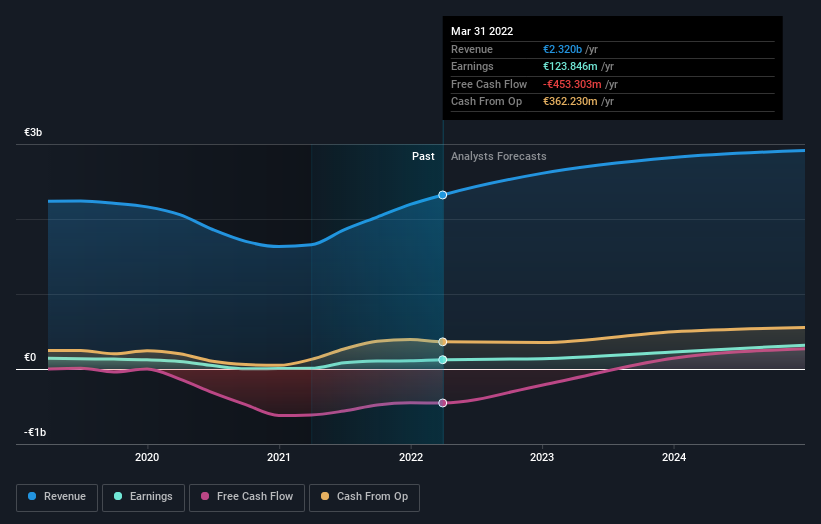The height and width of the screenshot is (524, 821).
Task: Click the 2020 x-axis label
Action: pos(147,457)
